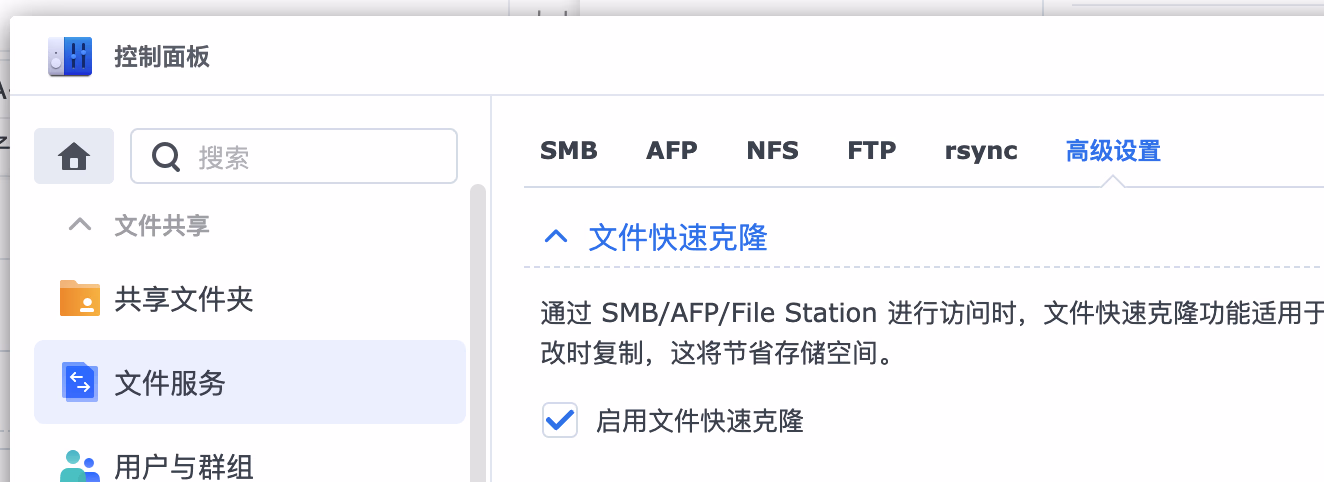Open 用户与群组 in the sidebar
This screenshot has height=482, width=1324.
tap(184, 466)
